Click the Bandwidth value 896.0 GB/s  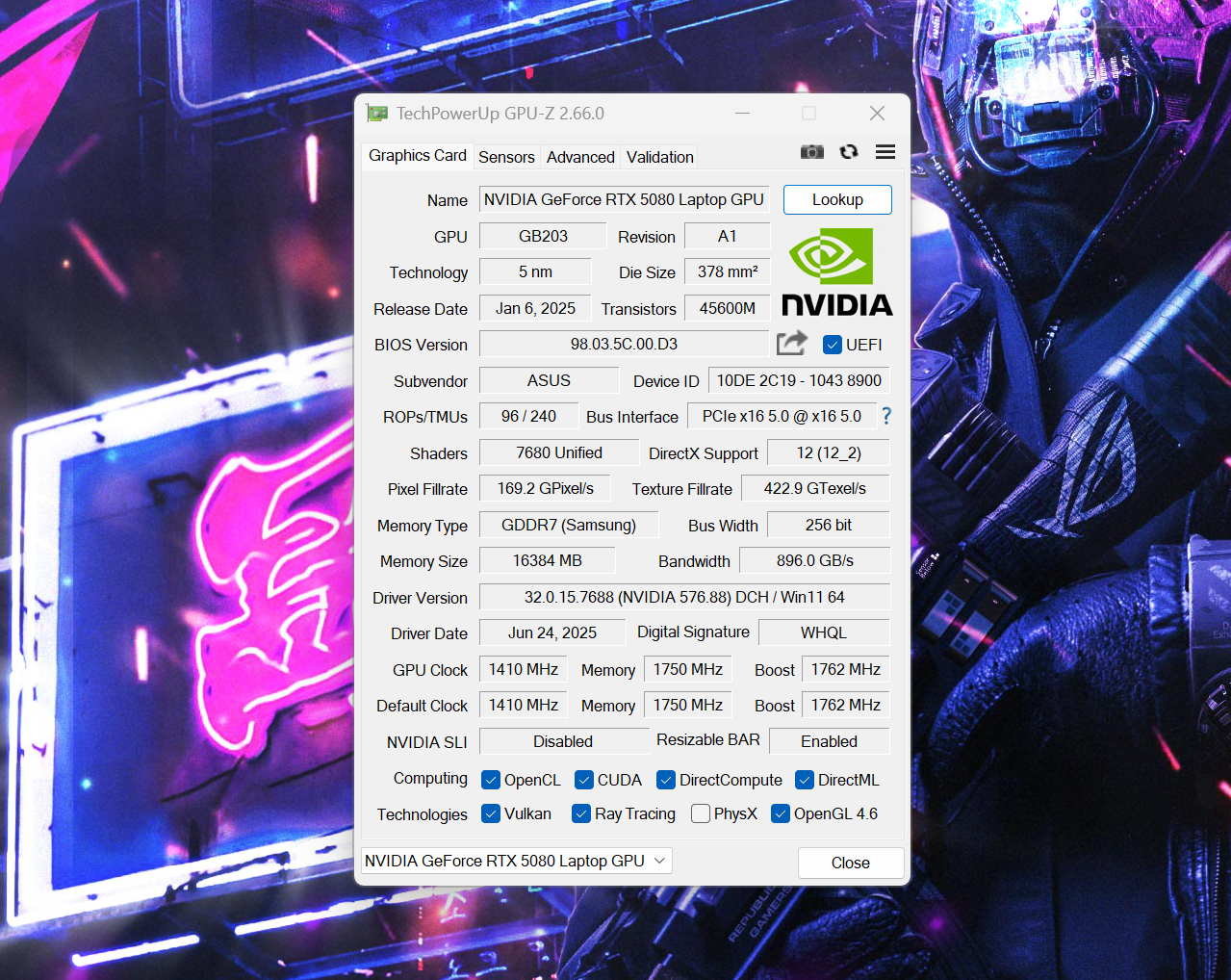pos(815,560)
